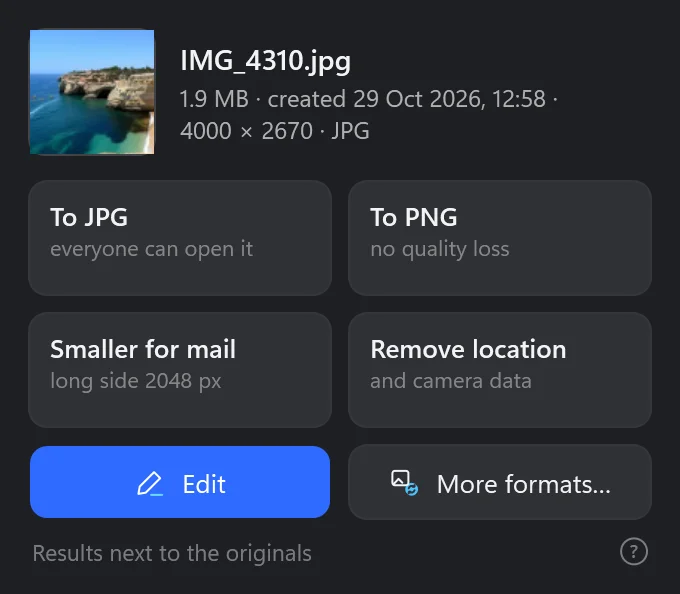Click the 4000 × 2670 · JPG dimensions text

point(275,131)
